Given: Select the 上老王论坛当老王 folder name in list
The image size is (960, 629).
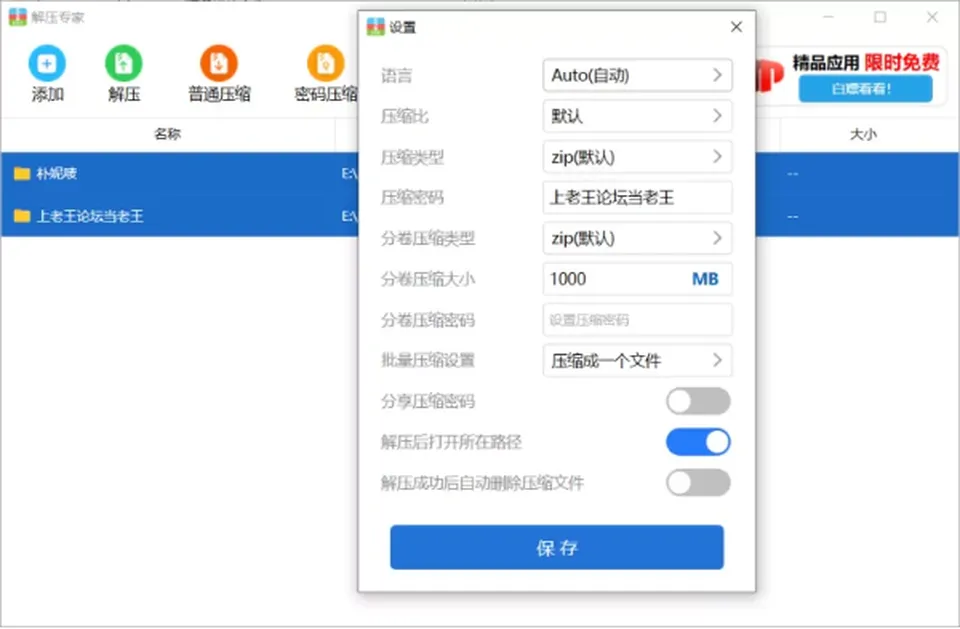Looking at the screenshot, I should tap(90, 216).
